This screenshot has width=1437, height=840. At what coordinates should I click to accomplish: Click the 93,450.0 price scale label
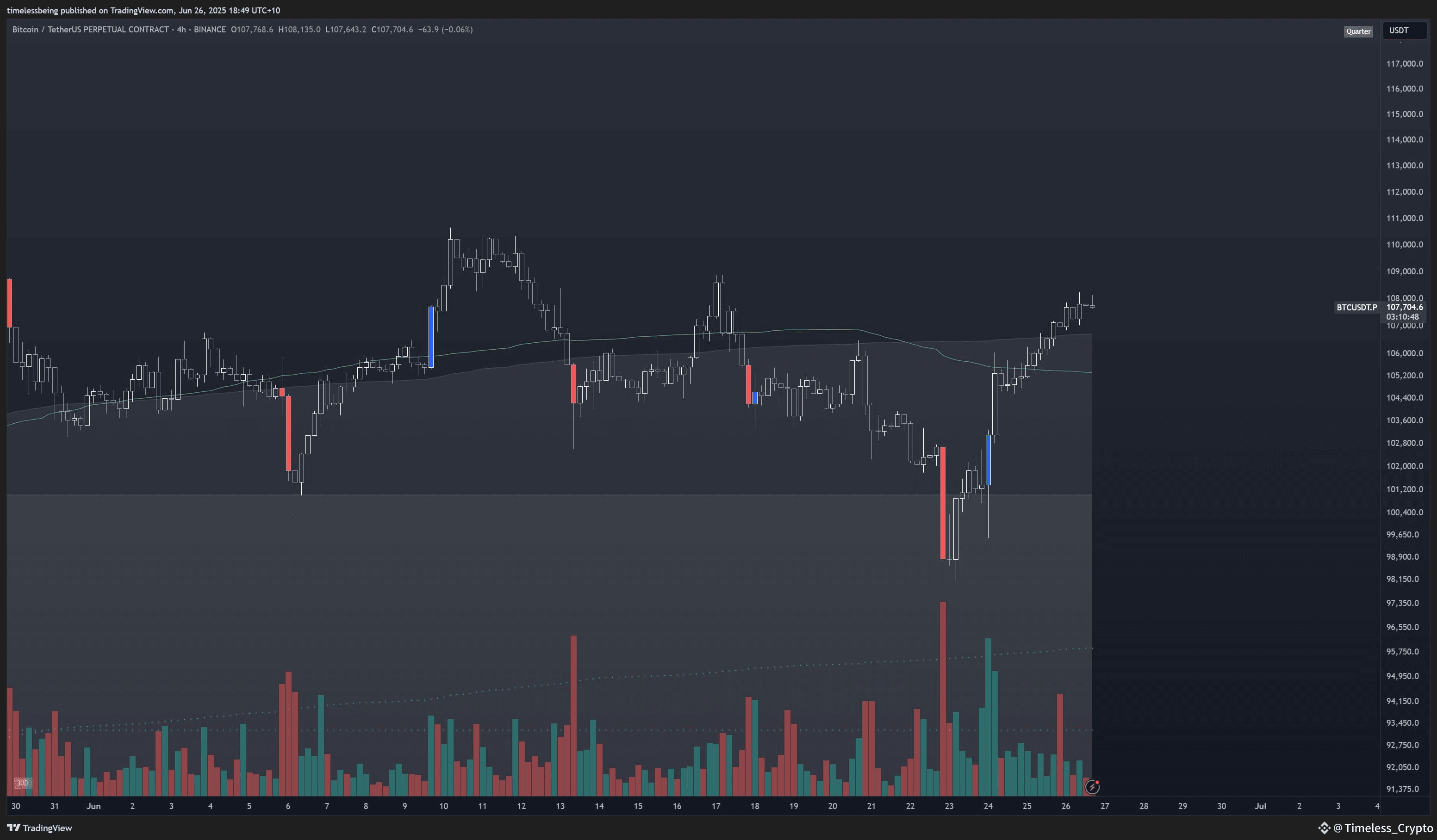tap(1403, 723)
